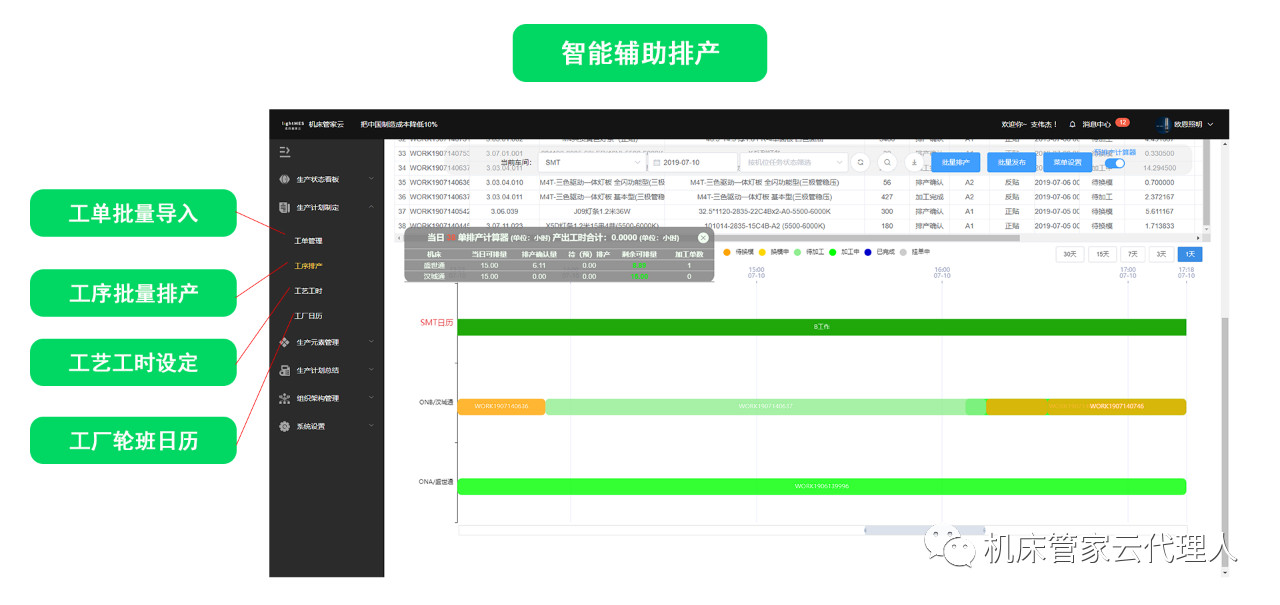Image resolution: width=1280 pixels, height=605 pixels.
Task: Open the date picker showing 2019-07-10
Action: (690, 162)
